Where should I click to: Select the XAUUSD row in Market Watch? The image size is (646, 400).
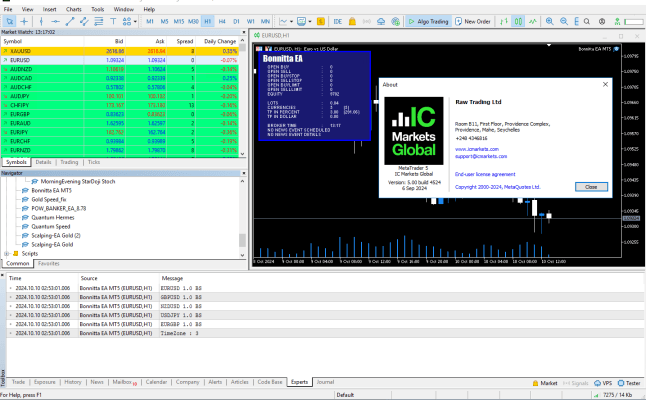pyautogui.click(x=40, y=50)
